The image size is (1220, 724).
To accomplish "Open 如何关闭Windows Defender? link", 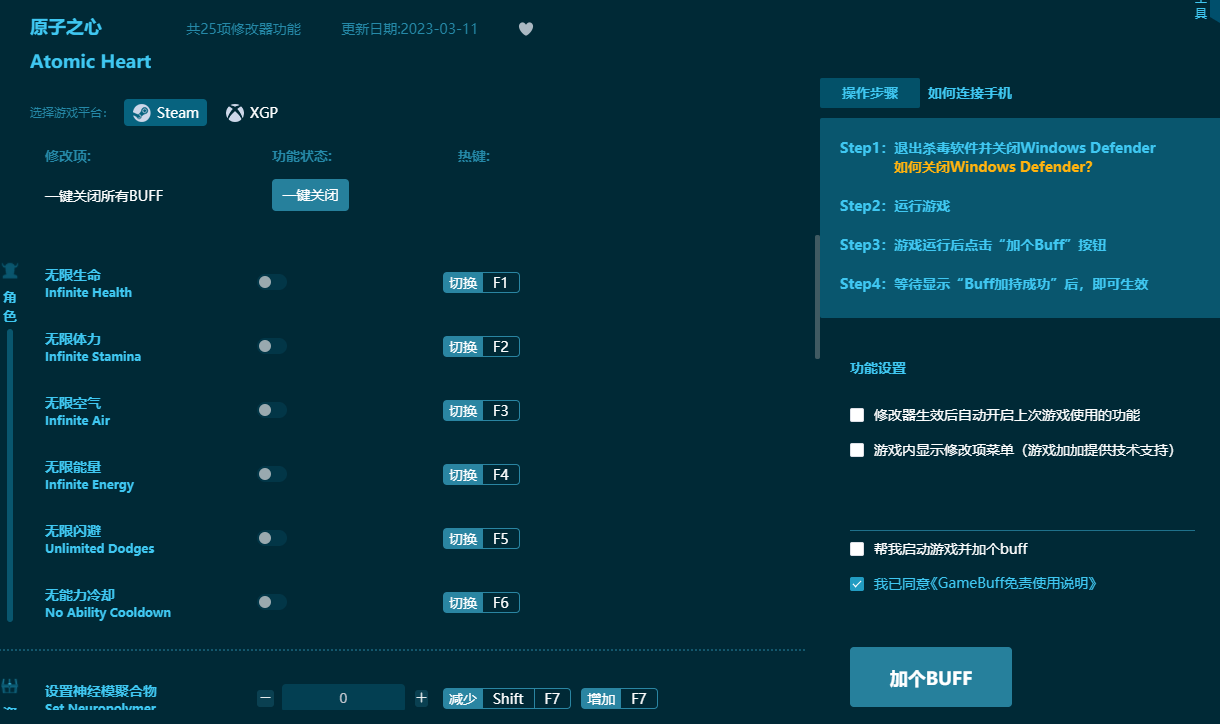I will click(993, 167).
